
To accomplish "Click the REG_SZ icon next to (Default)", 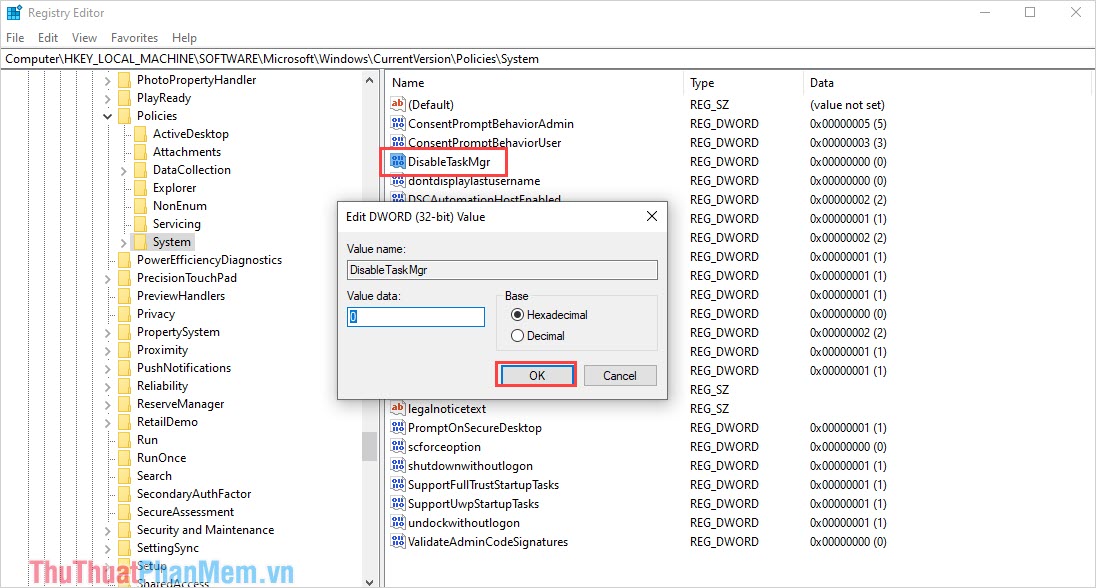I will 397,104.
